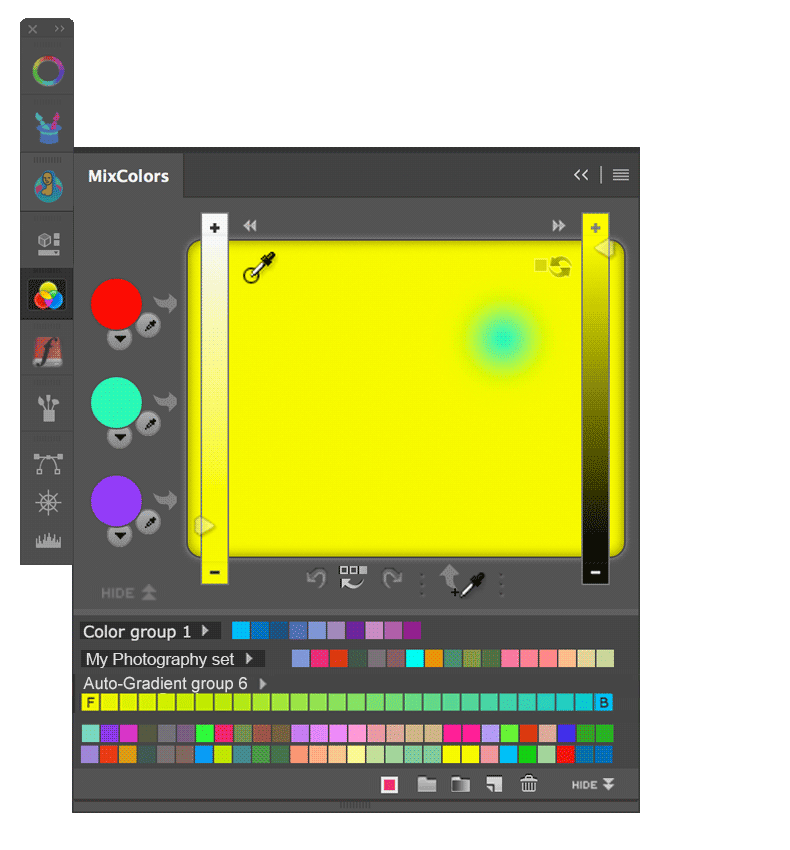Screen dimensions: 790x850
Task: Click the bezier path tool icon
Action: point(47,463)
